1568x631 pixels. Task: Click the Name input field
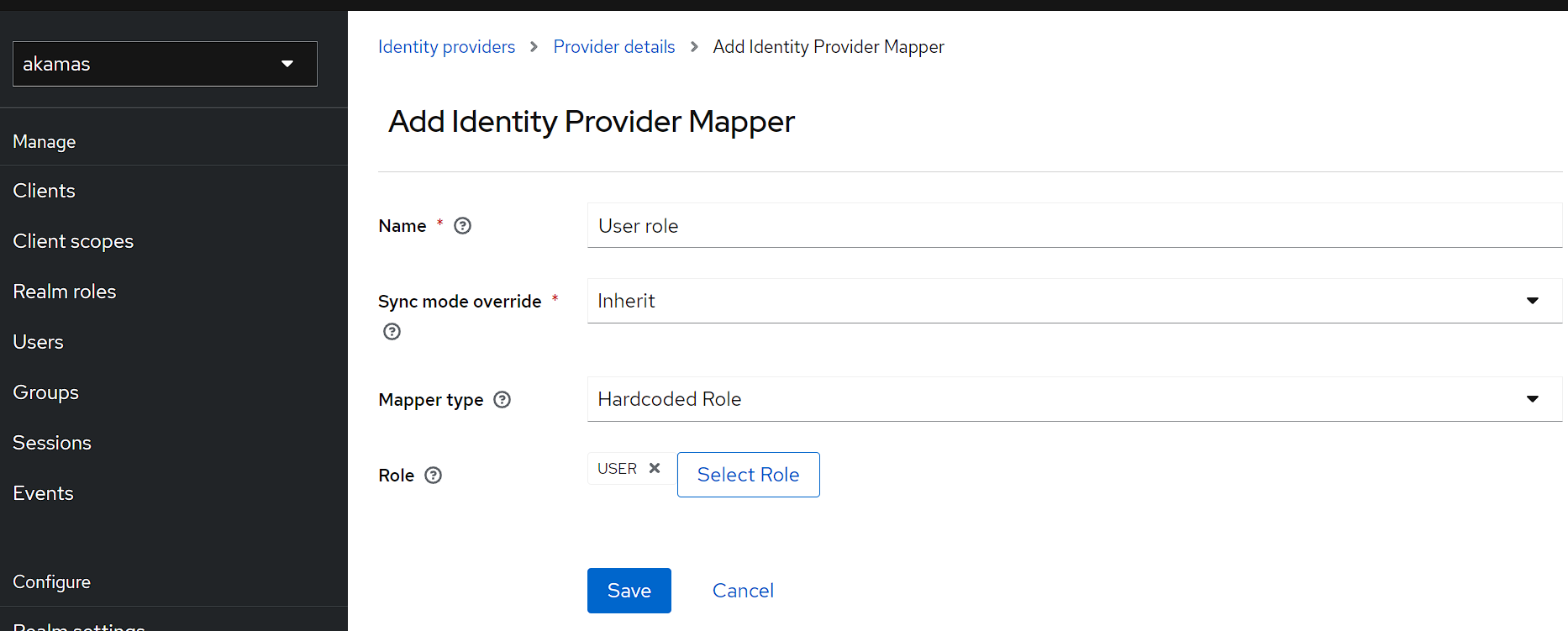1074,226
